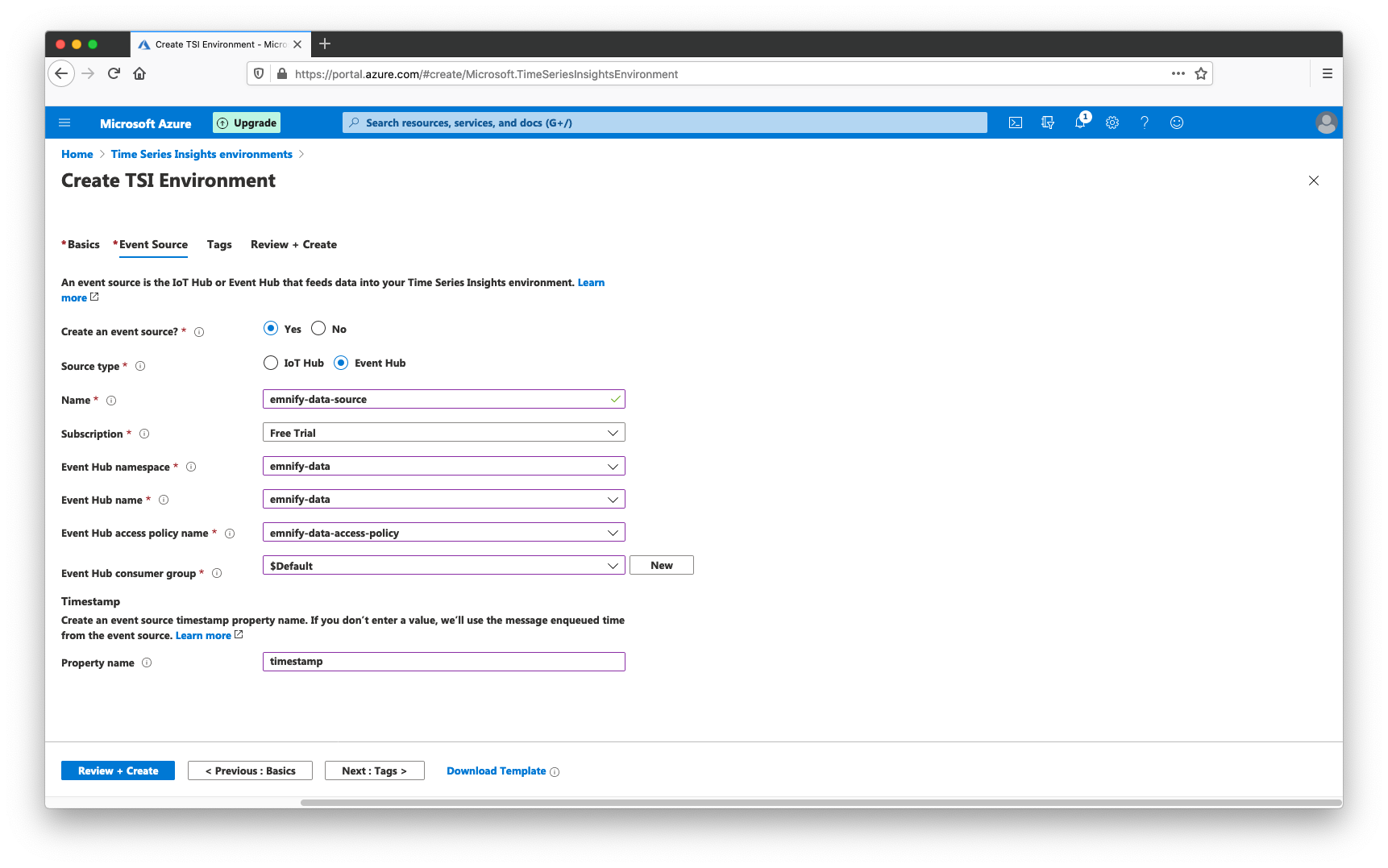Go to Home breadcrumb
The width and height of the screenshot is (1388, 868).
click(x=77, y=154)
